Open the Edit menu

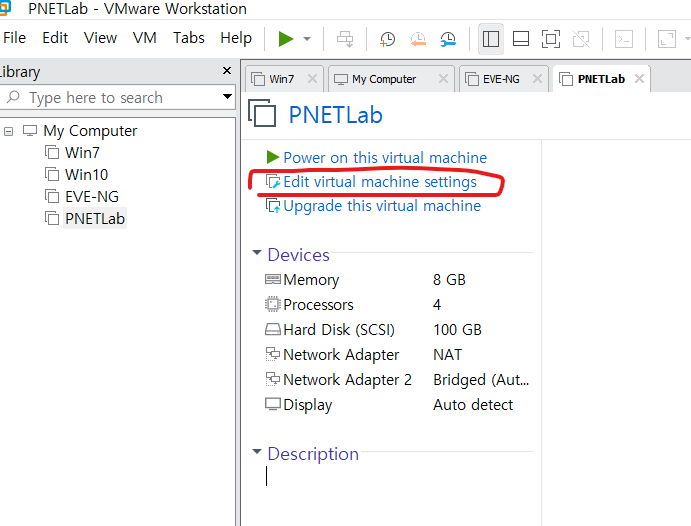(55, 38)
